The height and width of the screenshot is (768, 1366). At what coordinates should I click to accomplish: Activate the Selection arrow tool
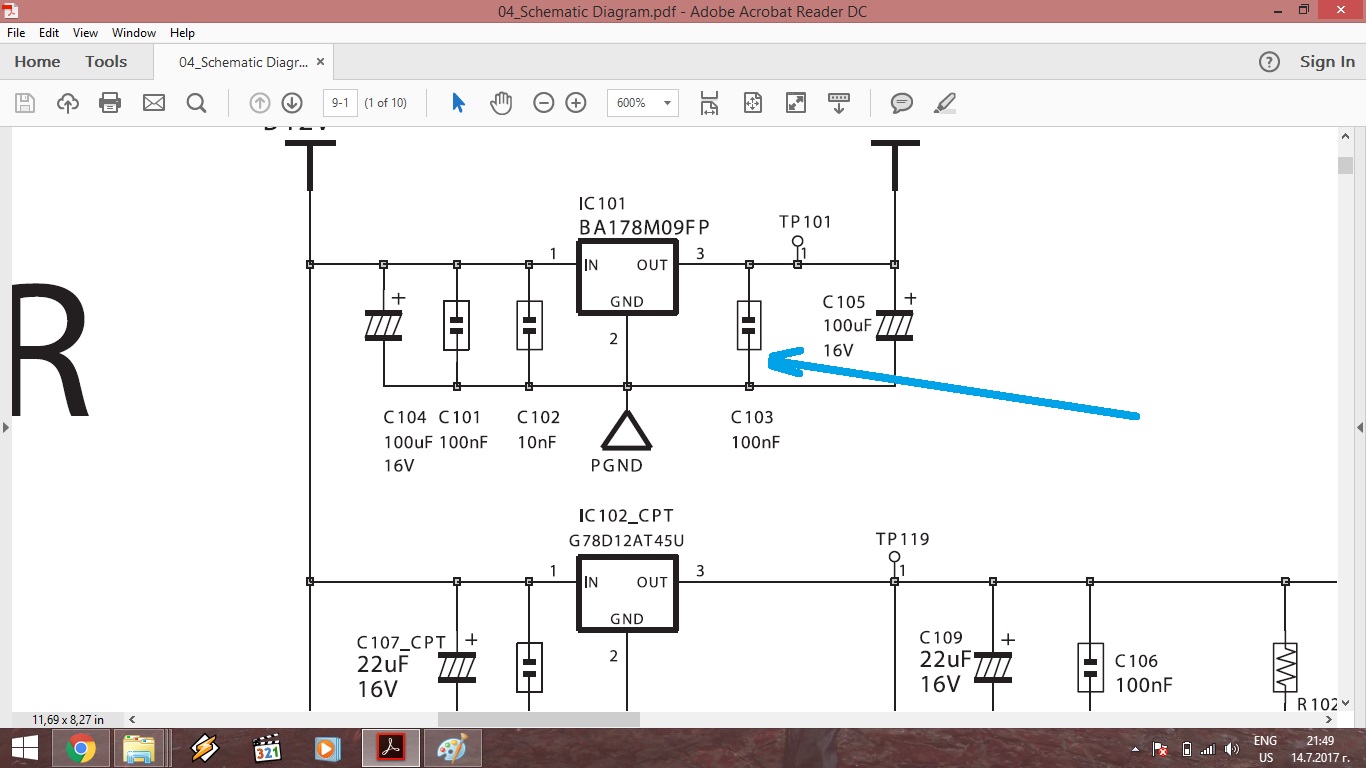[x=459, y=103]
